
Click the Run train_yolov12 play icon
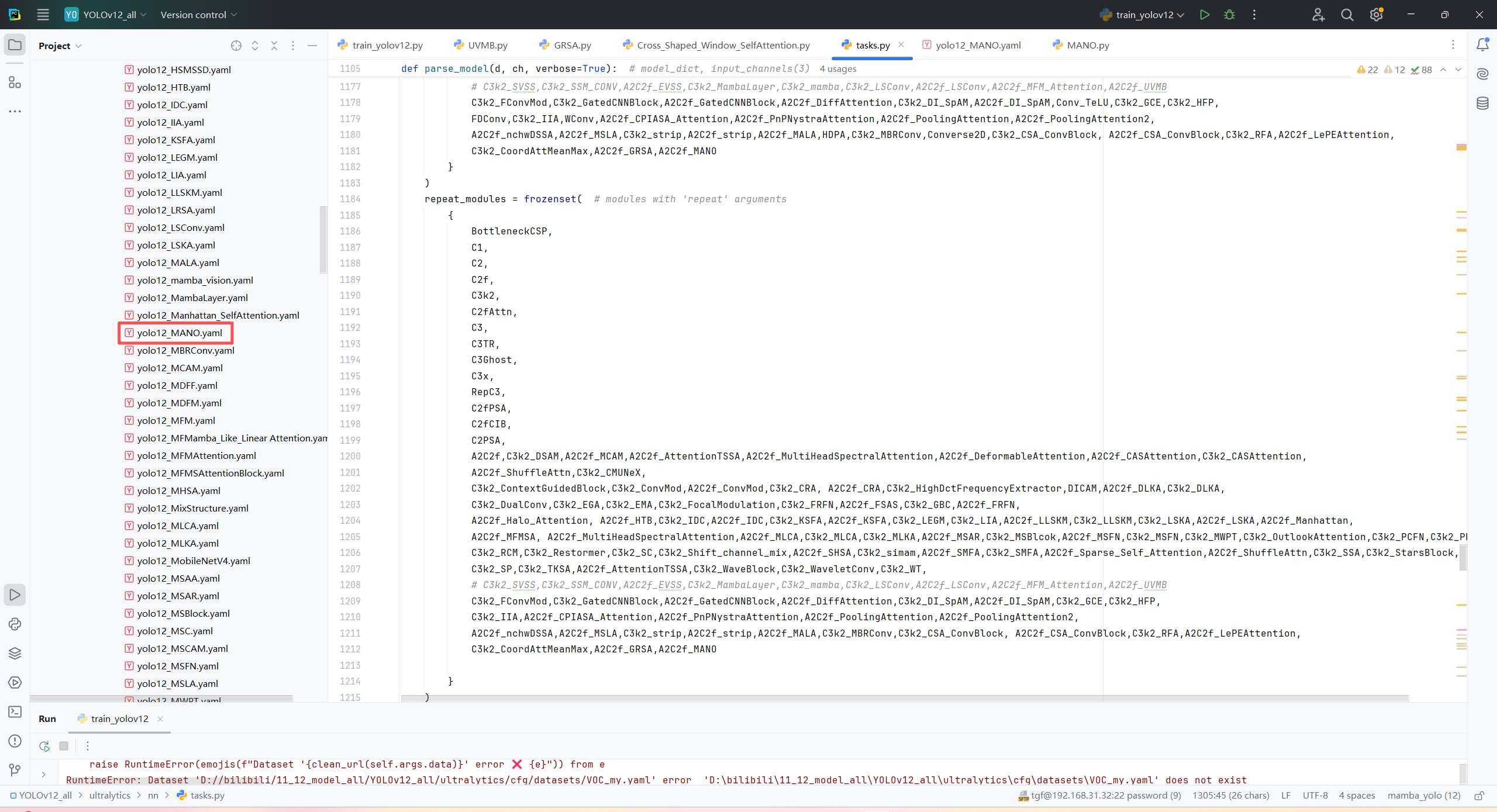click(1204, 15)
